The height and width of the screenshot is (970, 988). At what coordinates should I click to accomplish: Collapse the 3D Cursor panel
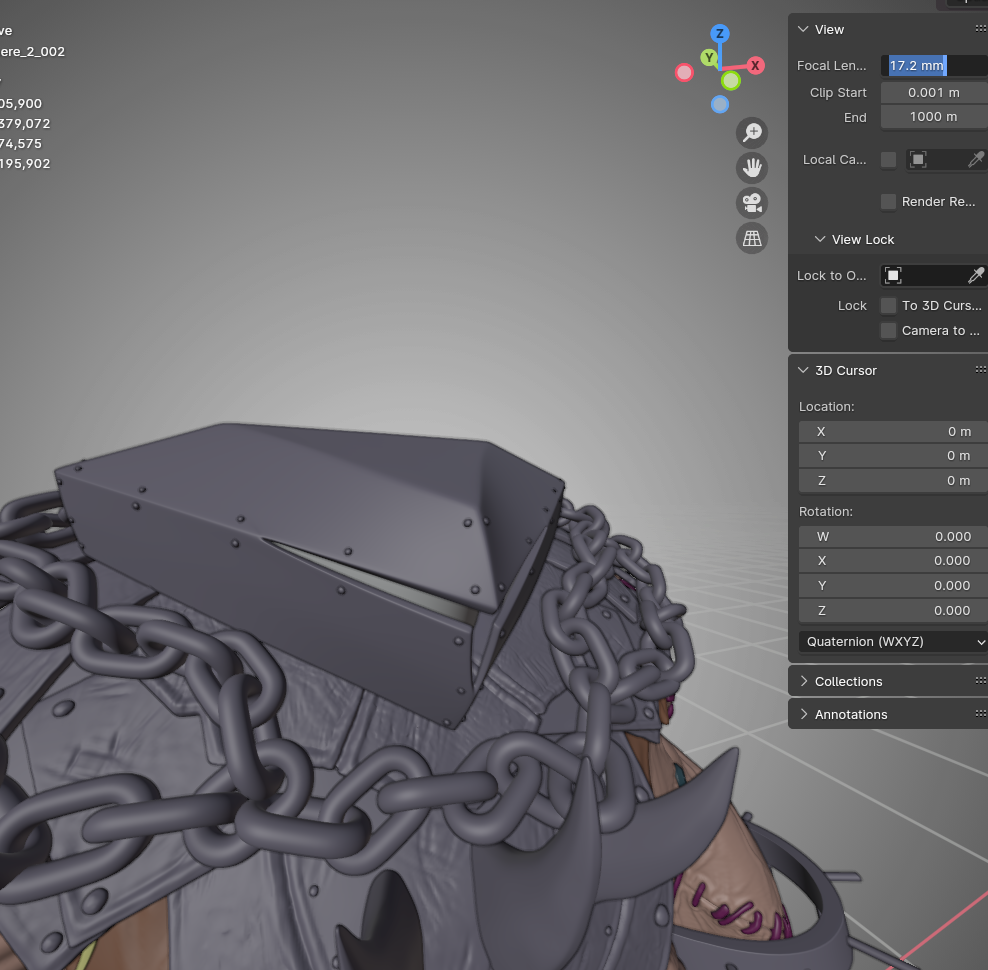tap(803, 370)
